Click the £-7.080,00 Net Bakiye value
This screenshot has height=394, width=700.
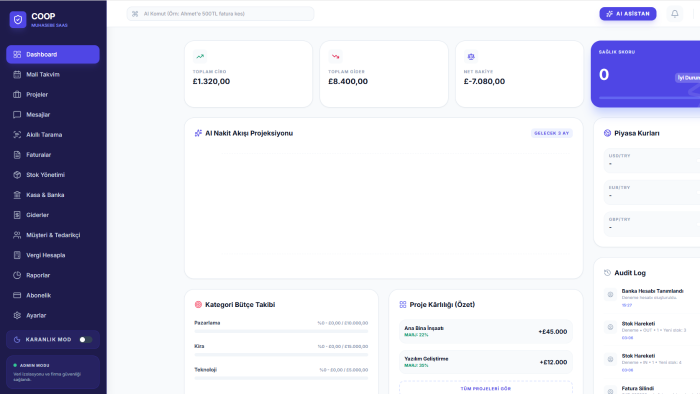tap(484, 82)
